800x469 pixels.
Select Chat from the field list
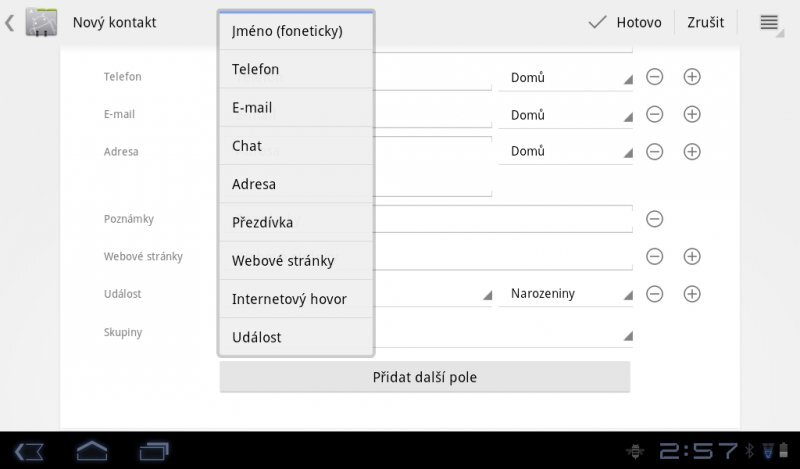click(x=296, y=146)
